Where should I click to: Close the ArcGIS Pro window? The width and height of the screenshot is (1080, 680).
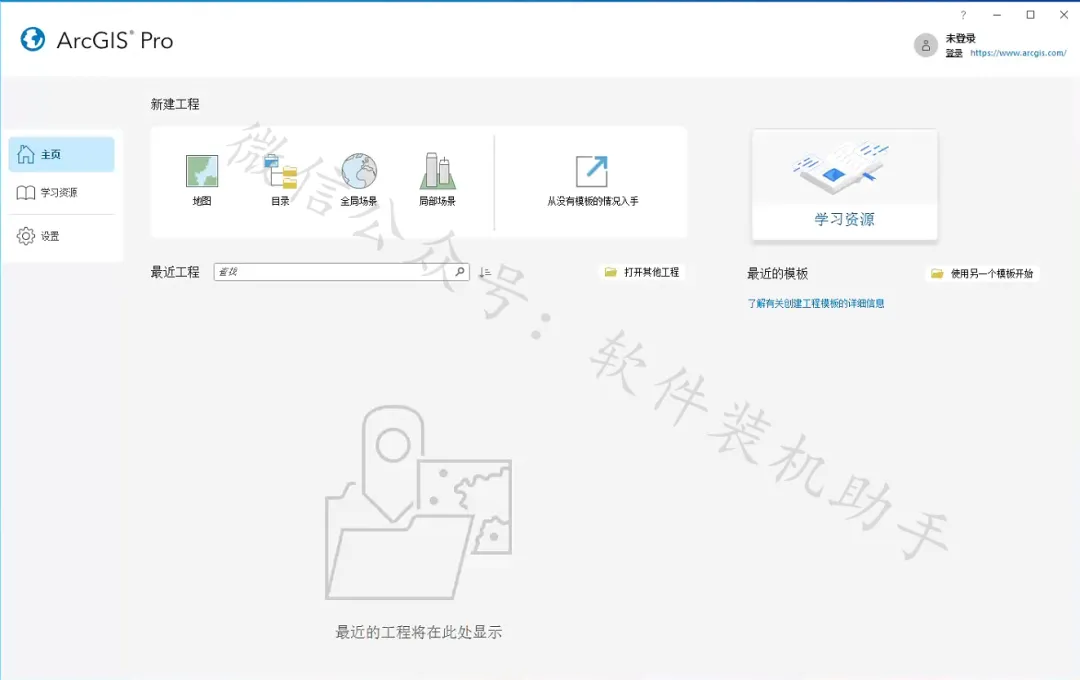1063,14
